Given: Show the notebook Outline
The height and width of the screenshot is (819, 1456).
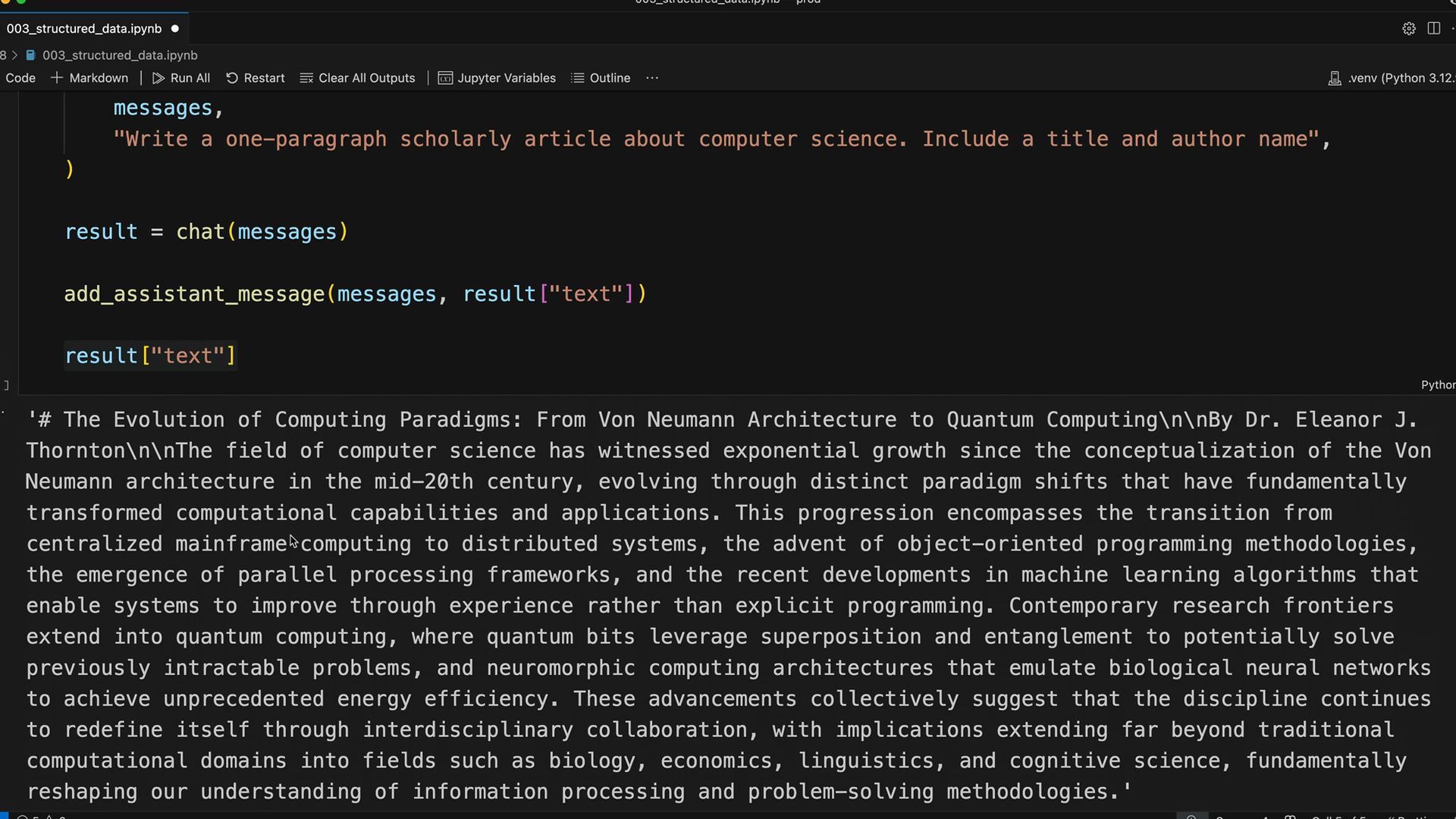Looking at the screenshot, I should pyautogui.click(x=601, y=78).
